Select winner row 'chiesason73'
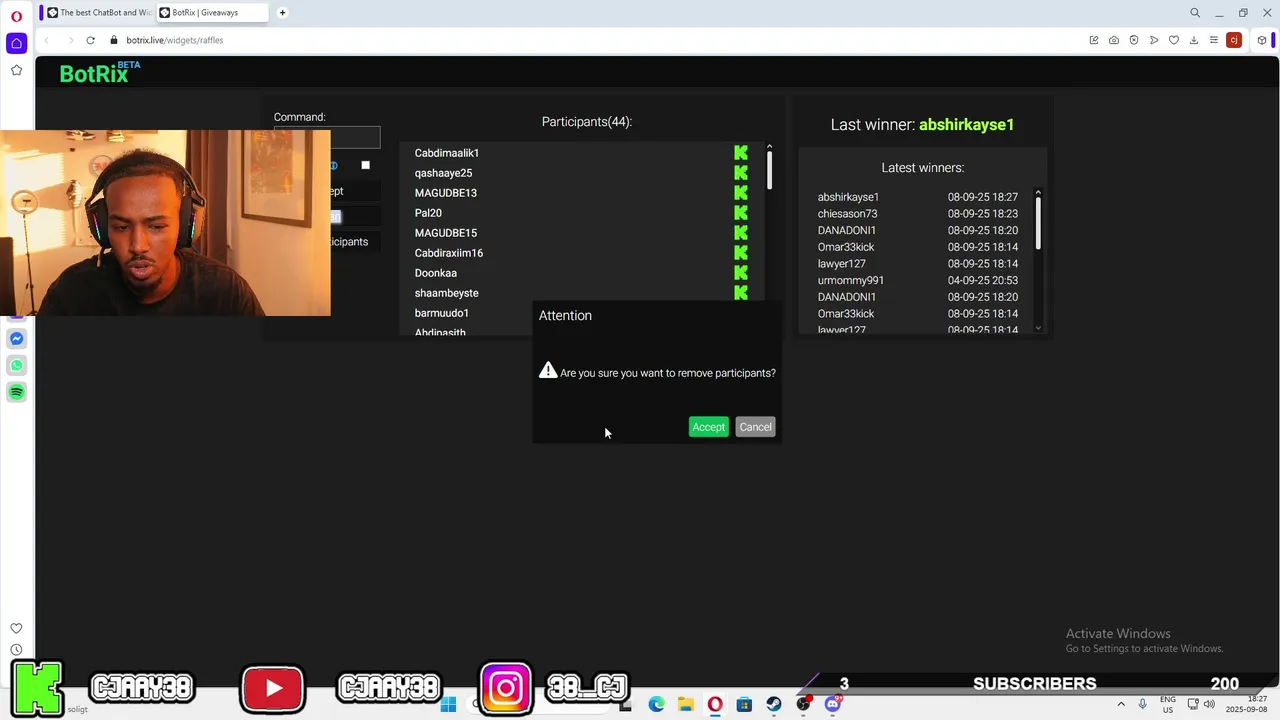The image size is (1280, 720). [x=917, y=214]
